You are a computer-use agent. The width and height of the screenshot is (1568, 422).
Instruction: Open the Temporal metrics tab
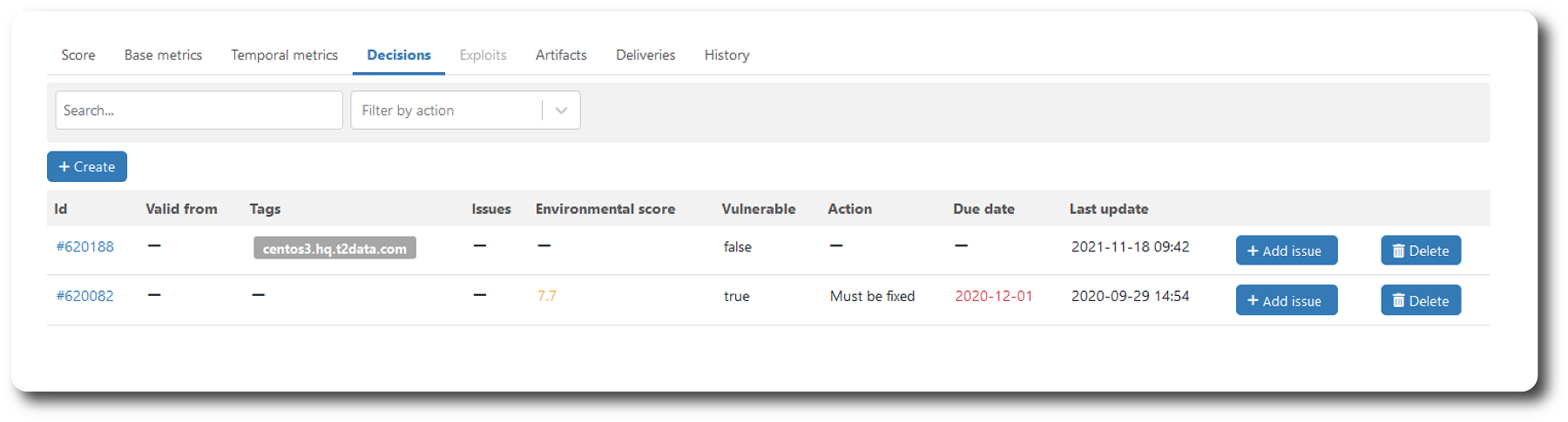284,55
